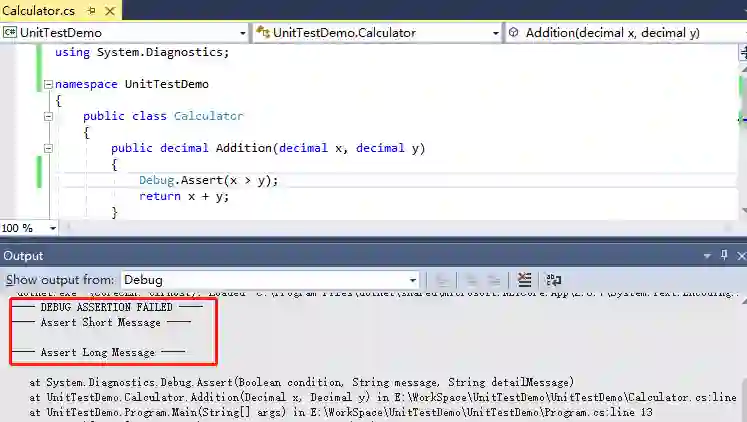The image size is (747, 422).
Task: Go to next message in Output toolbar
Action: (x=494, y=280)
